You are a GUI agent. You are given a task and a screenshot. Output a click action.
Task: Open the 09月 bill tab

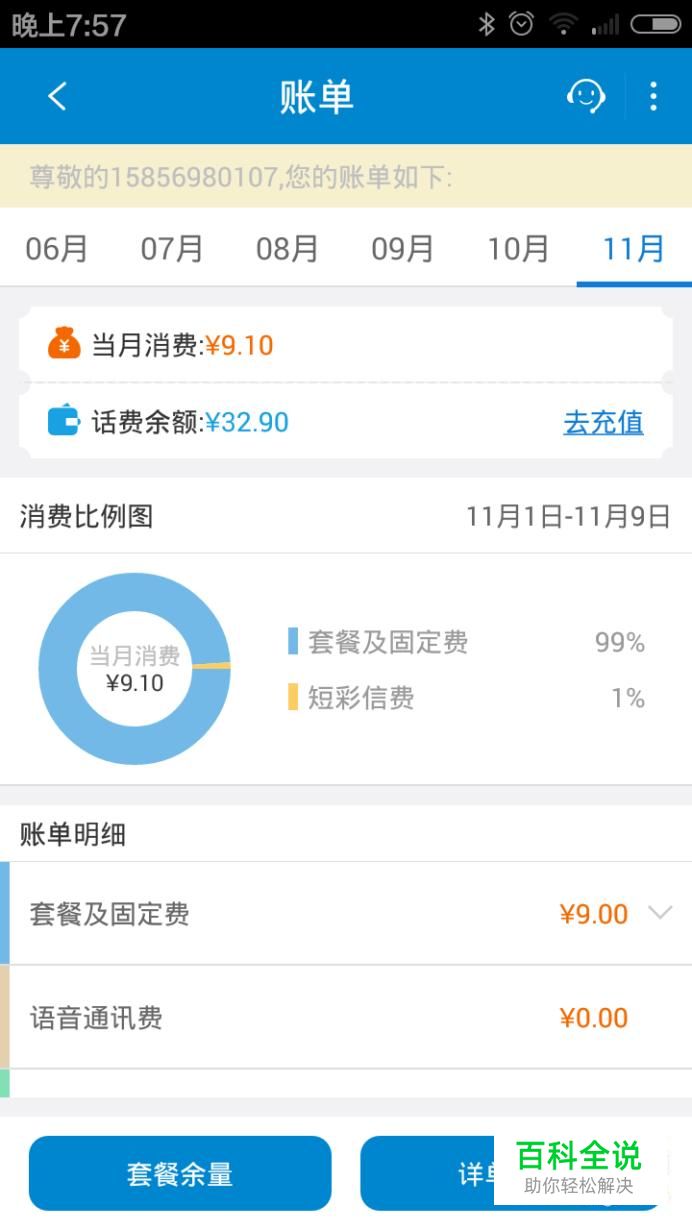click(402, 248)
